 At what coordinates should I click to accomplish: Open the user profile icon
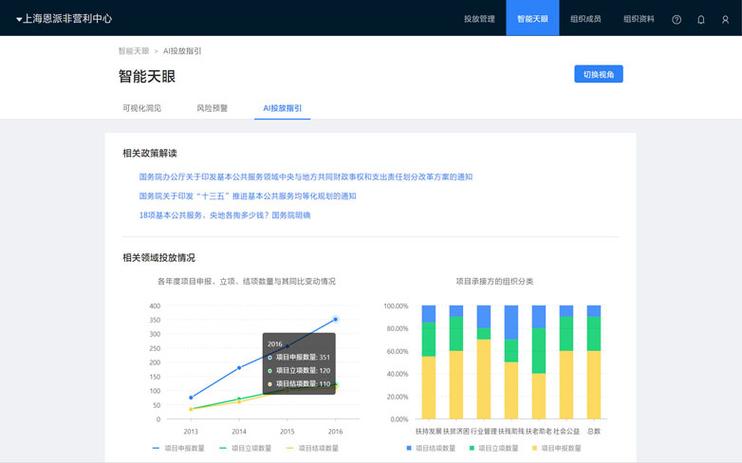[725, 19]
